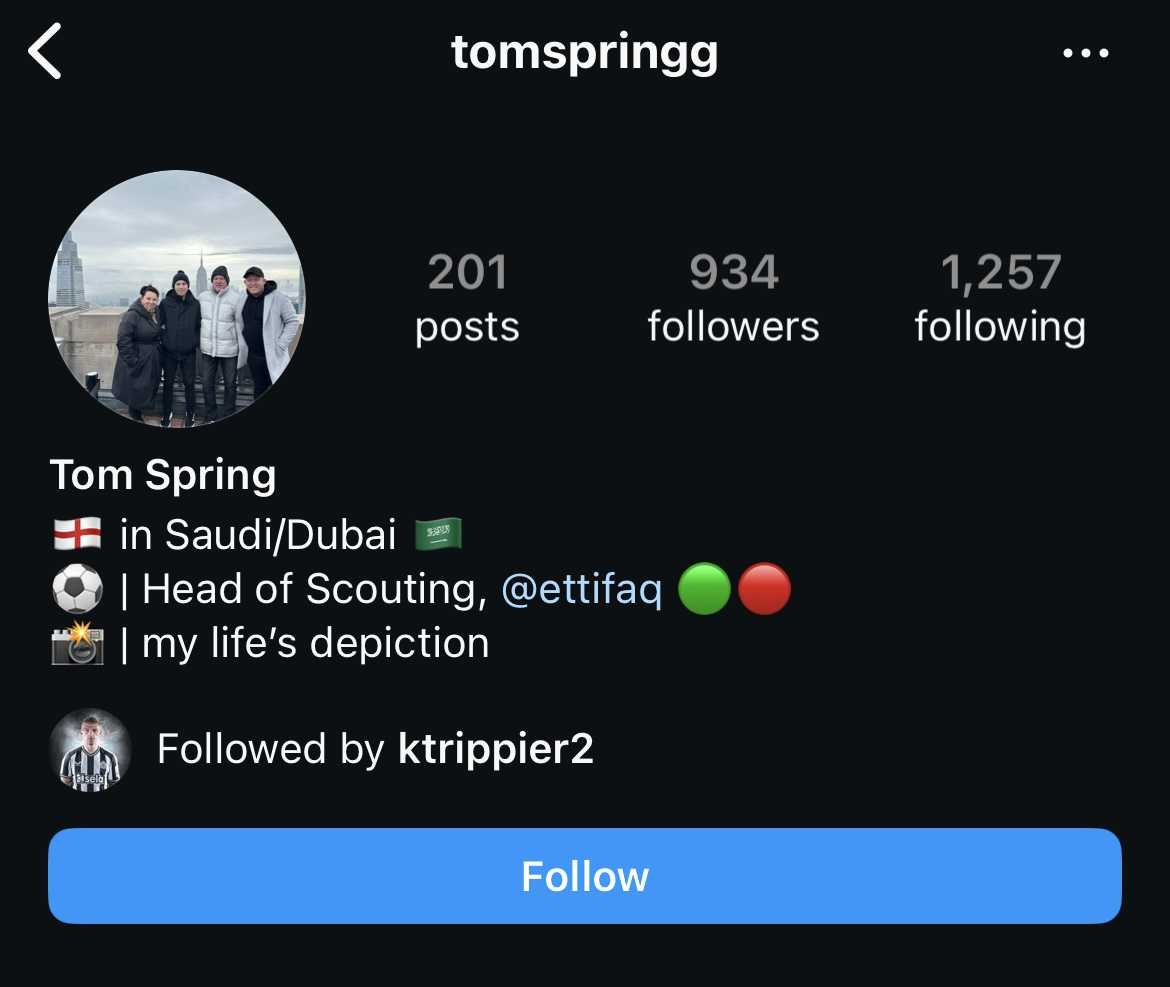Tap the ktrippier2 follower avatar
Screen dimensions: 1170x987
[90, 750]
